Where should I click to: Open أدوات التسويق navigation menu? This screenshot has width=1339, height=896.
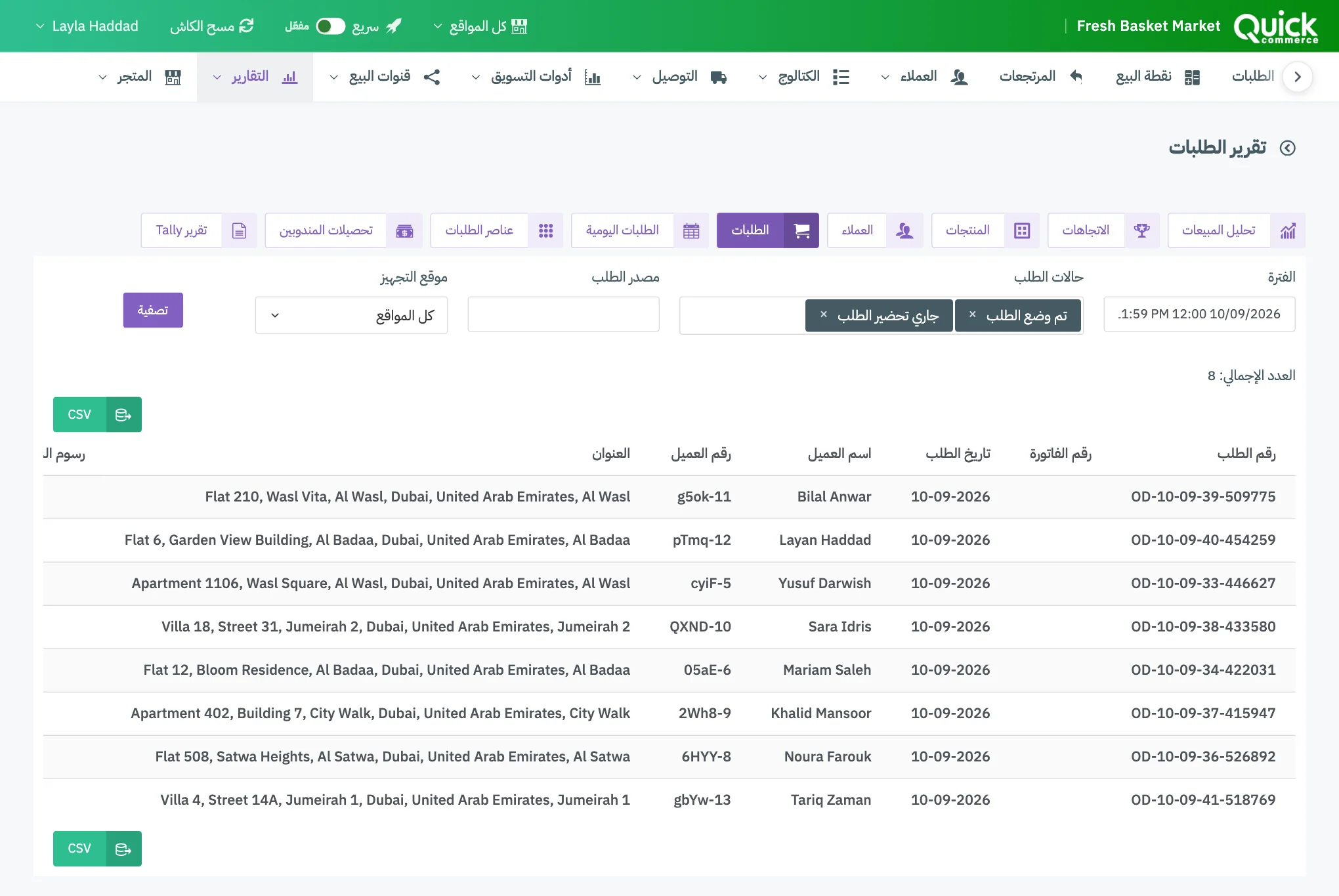pos(536,77)
